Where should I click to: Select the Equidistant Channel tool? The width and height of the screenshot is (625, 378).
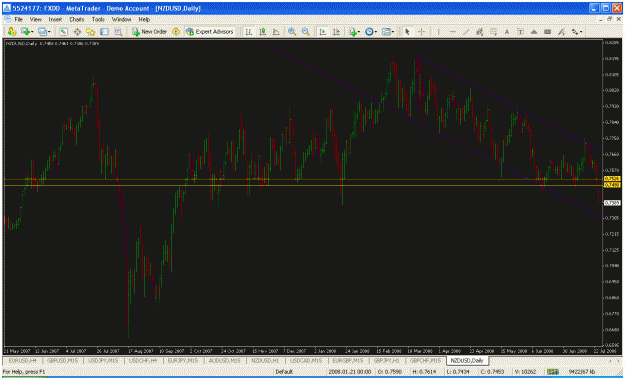[480, 32]
